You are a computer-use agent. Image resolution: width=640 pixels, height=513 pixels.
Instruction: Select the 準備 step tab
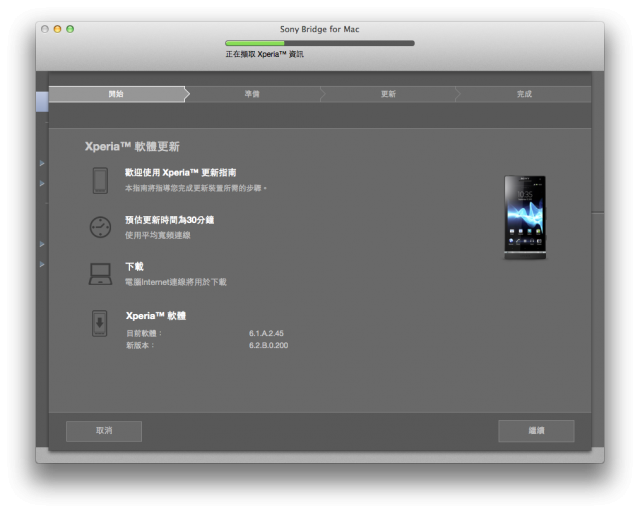[x=252, y=94]
